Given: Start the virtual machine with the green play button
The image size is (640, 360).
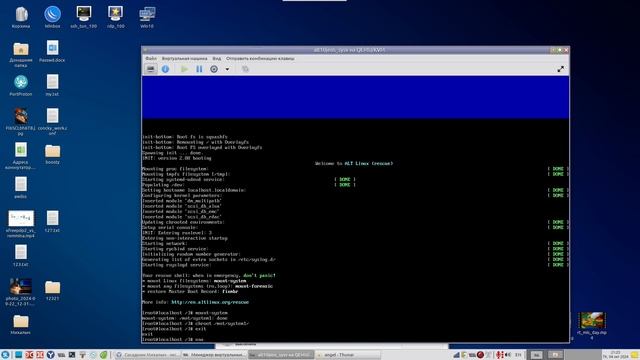Looking at the screenshot, I should 184,69.
